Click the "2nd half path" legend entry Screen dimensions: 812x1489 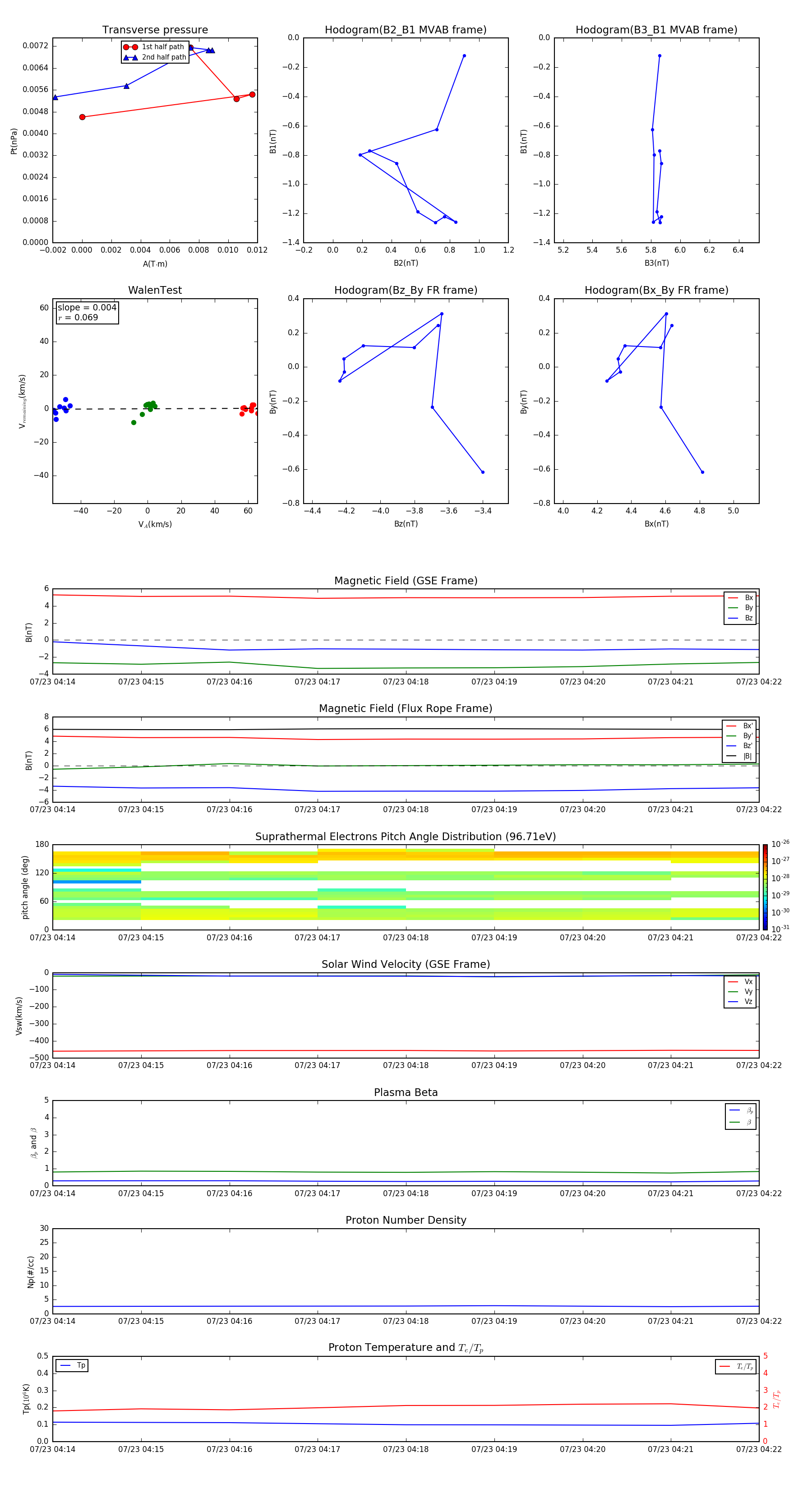[154, 57]
